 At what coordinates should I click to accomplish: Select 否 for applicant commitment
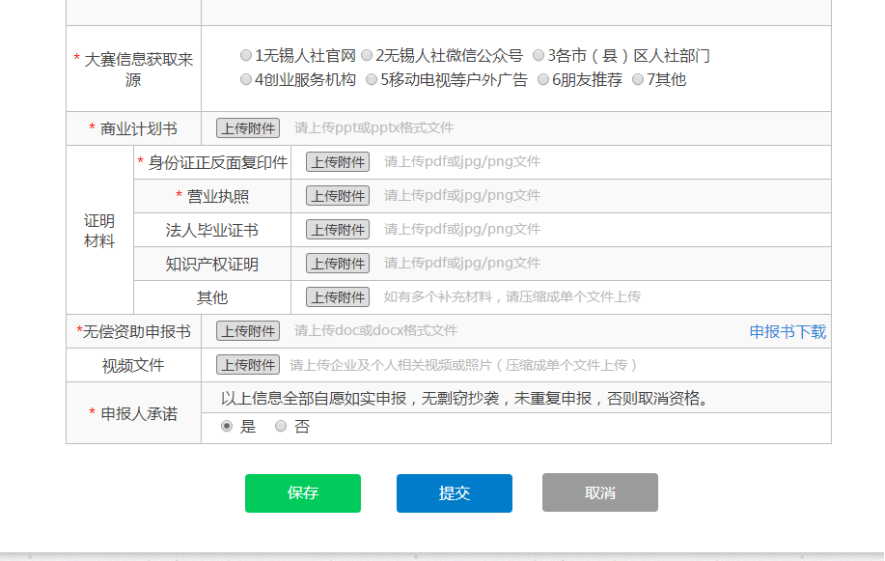pos(281,426)
